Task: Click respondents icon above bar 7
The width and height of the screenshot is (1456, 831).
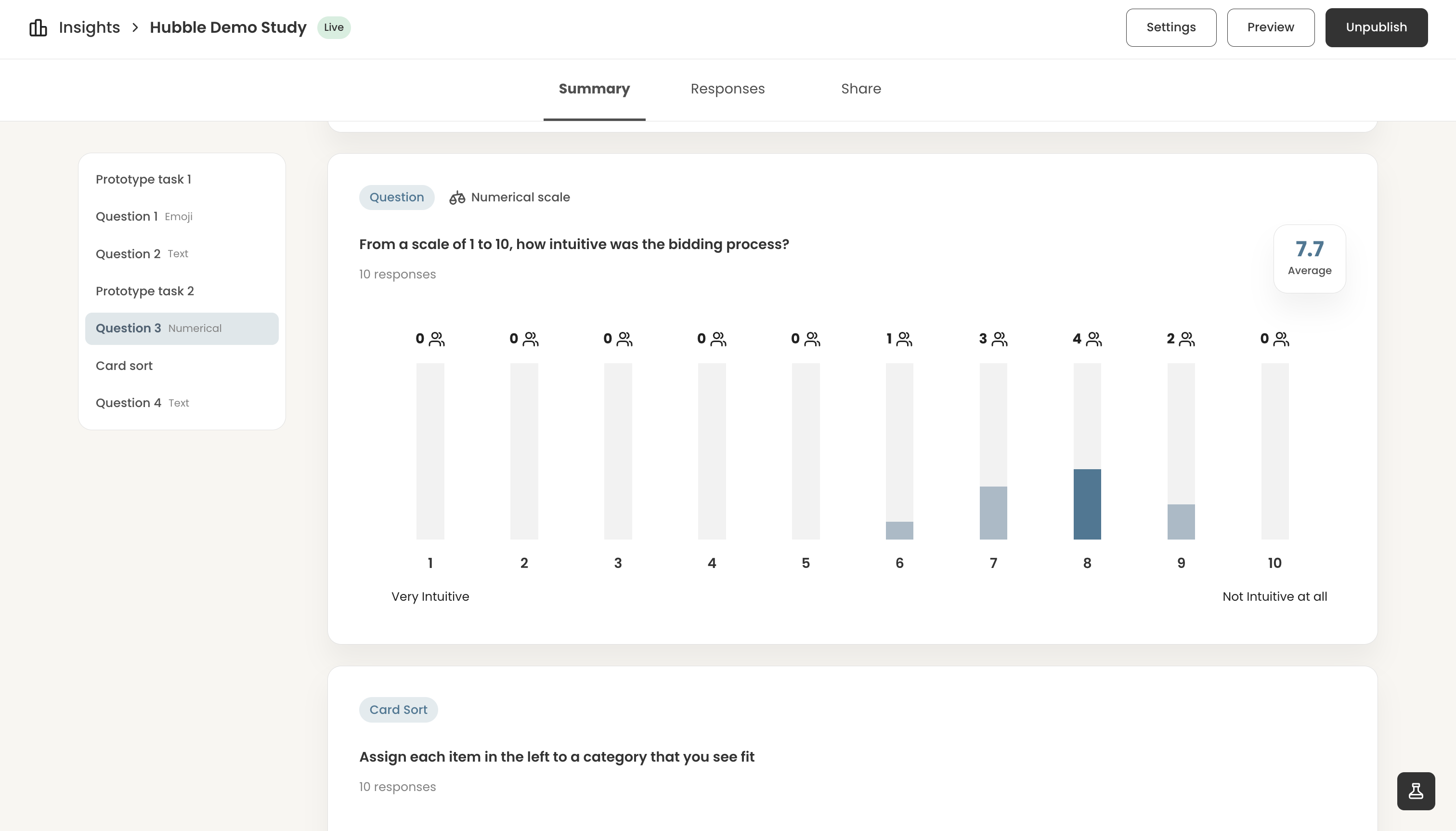Action: click(999, 339)
